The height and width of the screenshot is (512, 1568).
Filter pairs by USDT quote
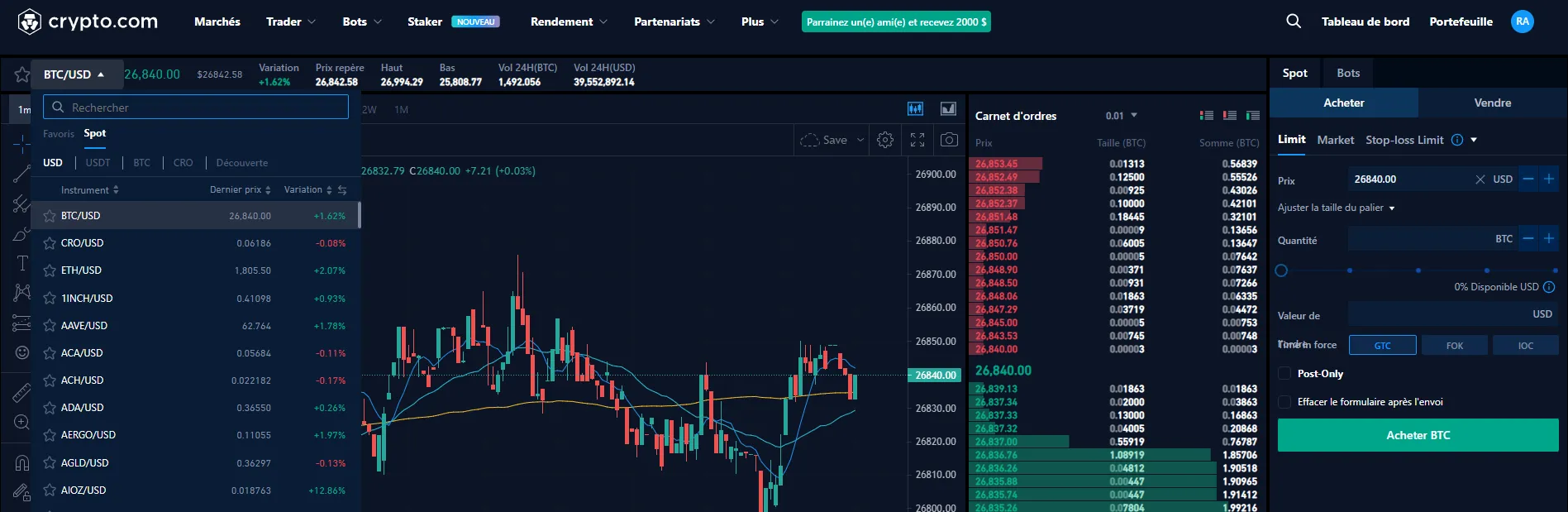click(98, 163)
